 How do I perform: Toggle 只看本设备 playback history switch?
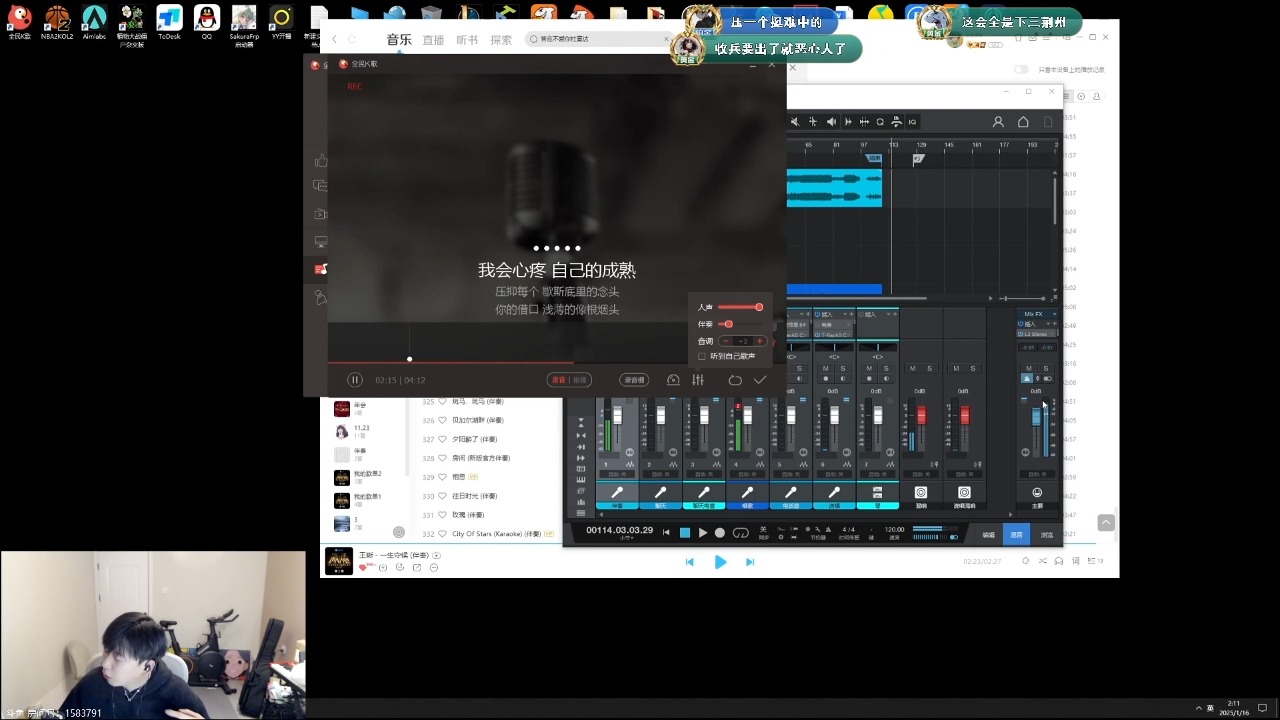(x=1021, y=69)
